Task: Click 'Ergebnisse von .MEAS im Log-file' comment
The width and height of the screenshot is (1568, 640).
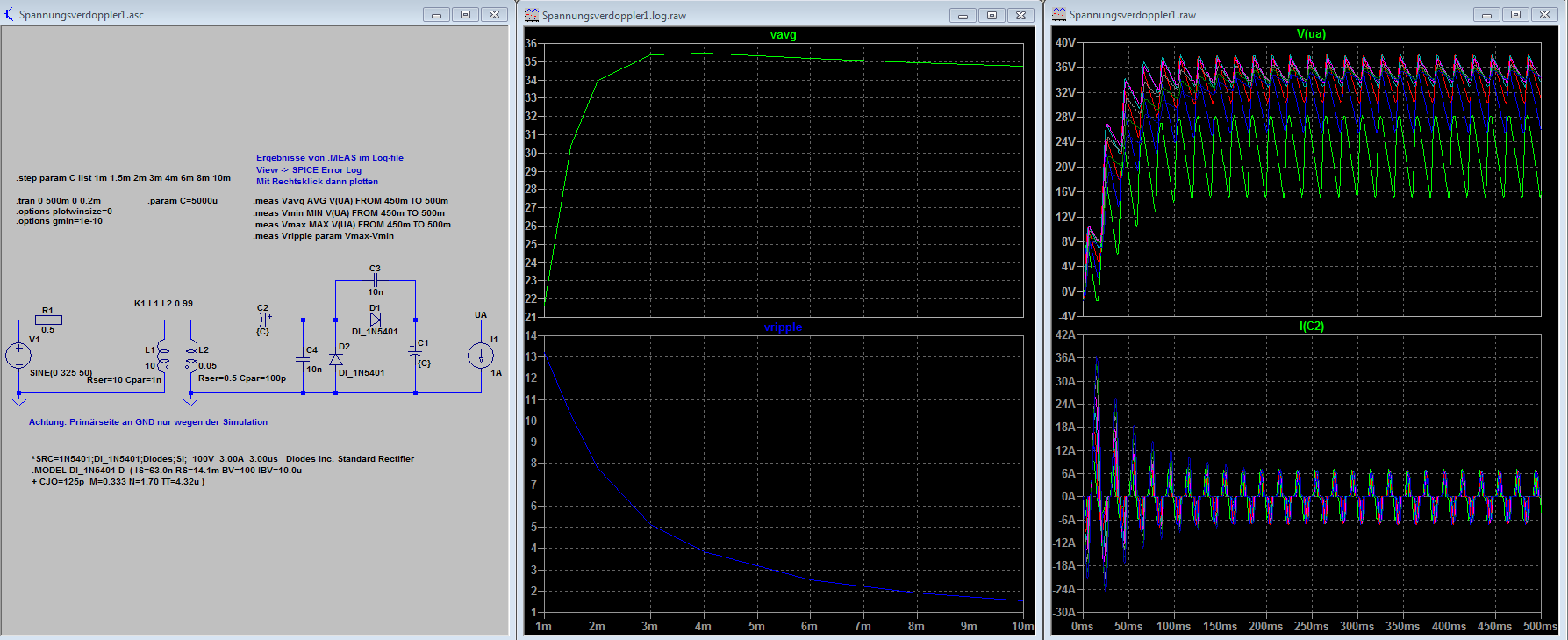Action: click(x=330, y=158)
